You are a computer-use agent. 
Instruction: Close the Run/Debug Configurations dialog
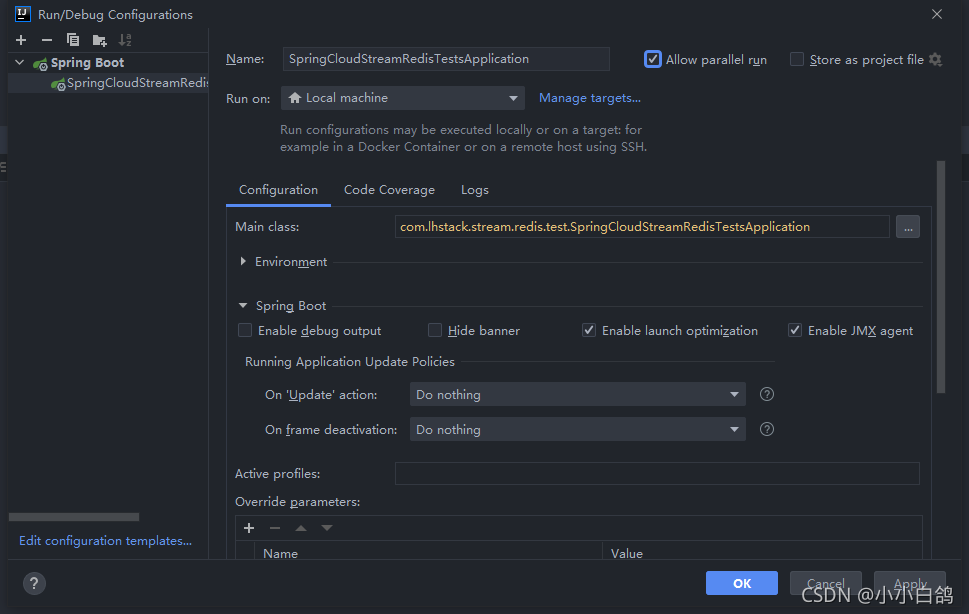click(x=937, y=14)
